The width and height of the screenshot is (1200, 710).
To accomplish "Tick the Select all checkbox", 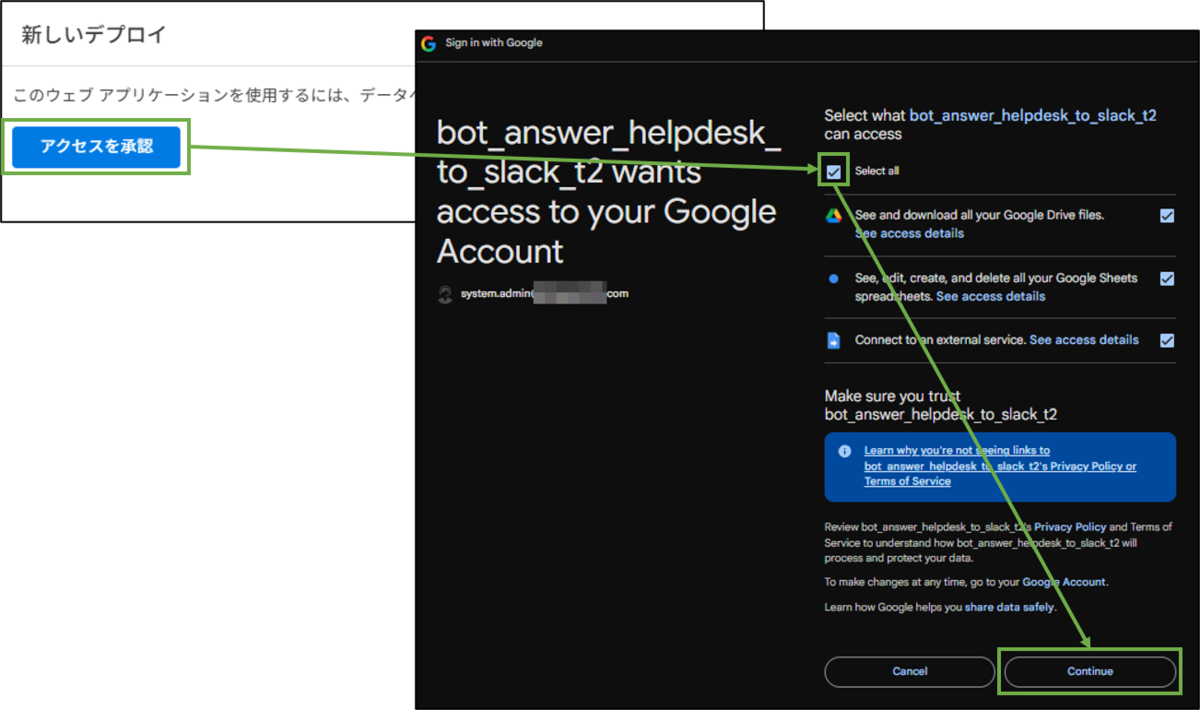I will point(834,171).
